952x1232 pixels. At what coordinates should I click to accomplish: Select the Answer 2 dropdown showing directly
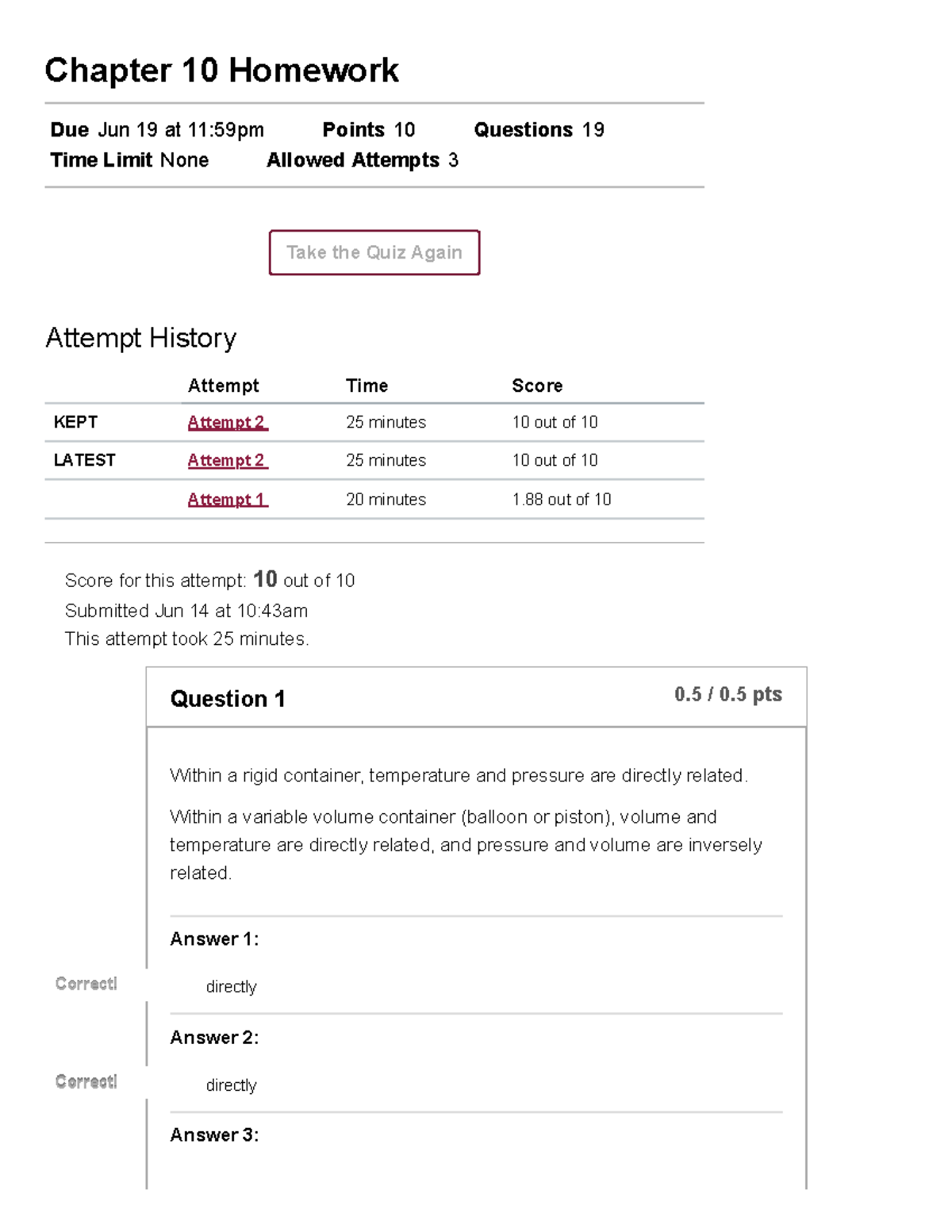coord(231,1085)
